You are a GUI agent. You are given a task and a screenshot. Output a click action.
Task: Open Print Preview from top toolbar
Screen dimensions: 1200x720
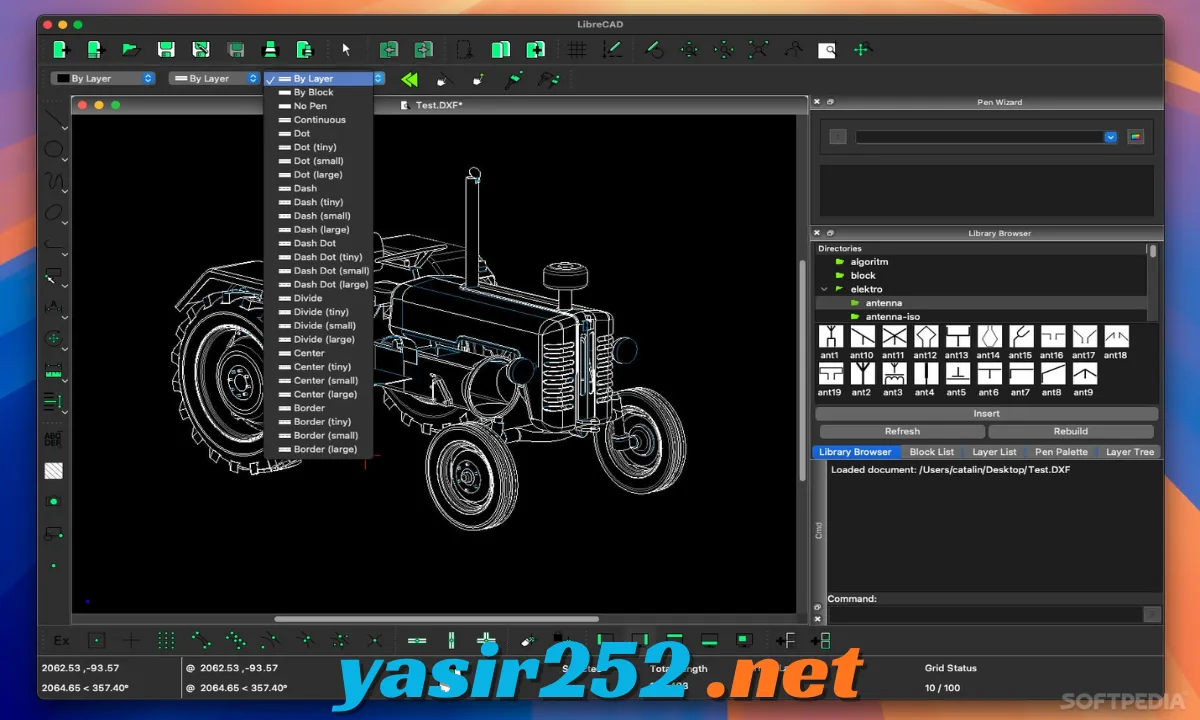pos(304,48)
